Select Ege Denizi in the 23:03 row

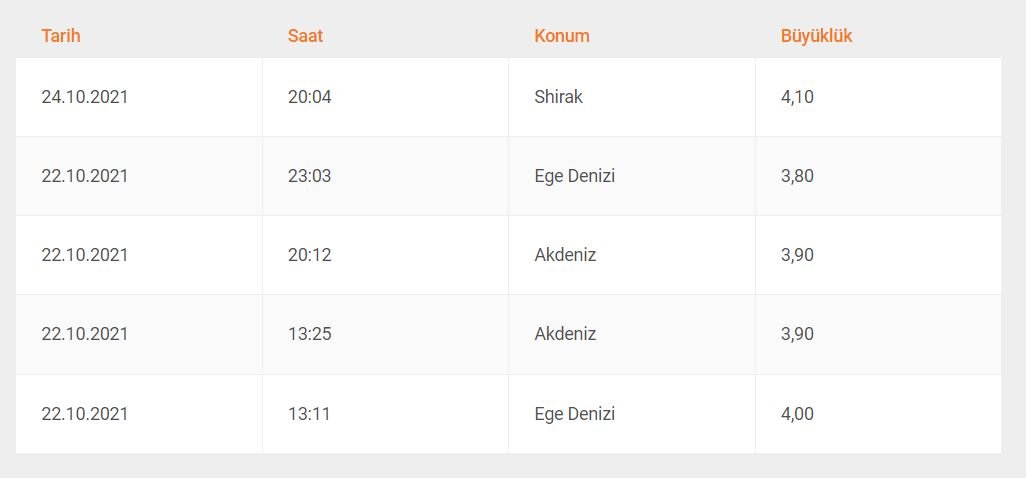(x=575, y=176)
